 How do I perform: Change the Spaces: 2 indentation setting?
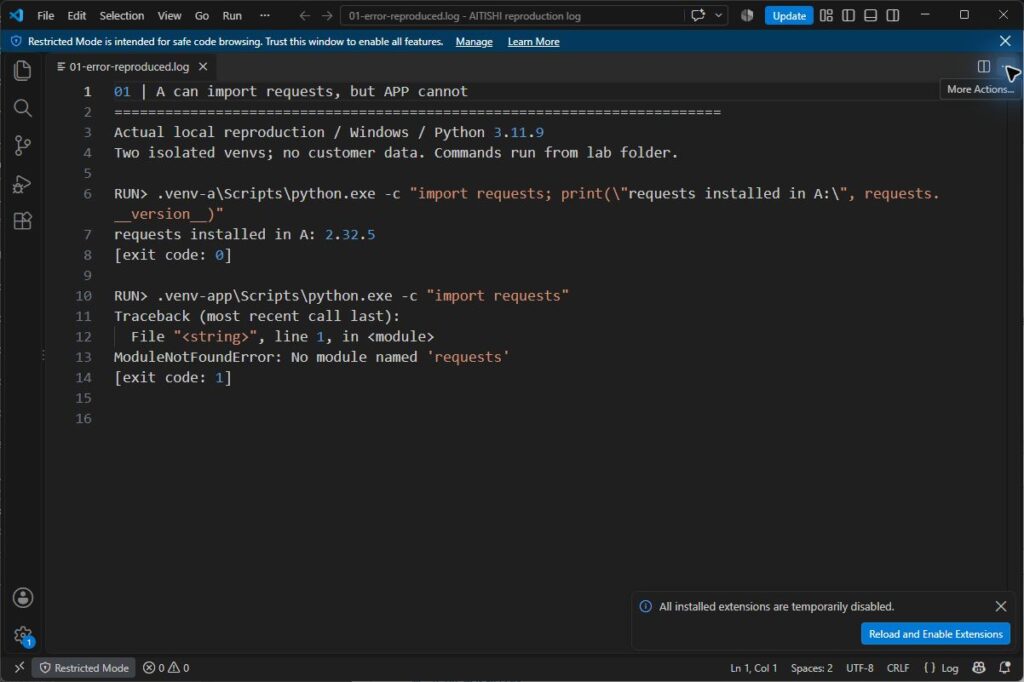[811, 668]
